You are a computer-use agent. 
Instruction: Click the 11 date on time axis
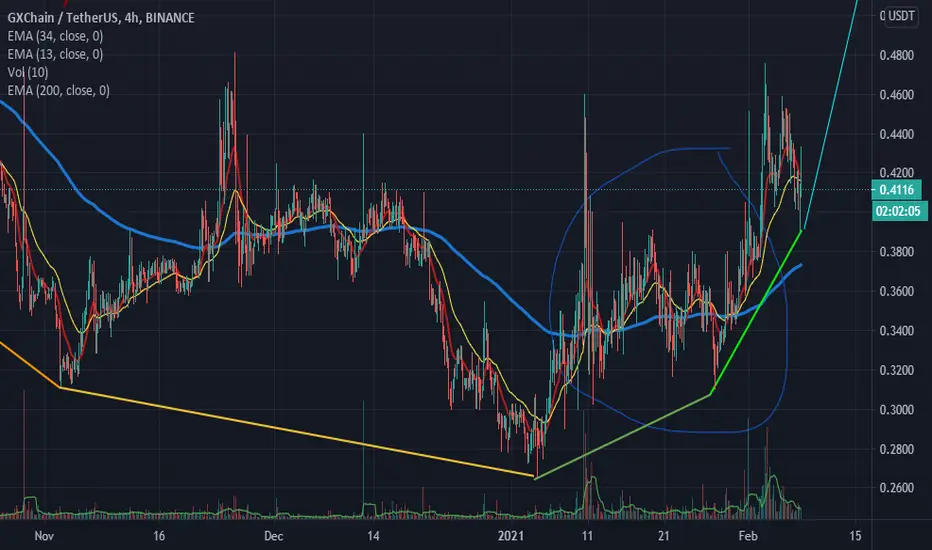pos(587,536)
